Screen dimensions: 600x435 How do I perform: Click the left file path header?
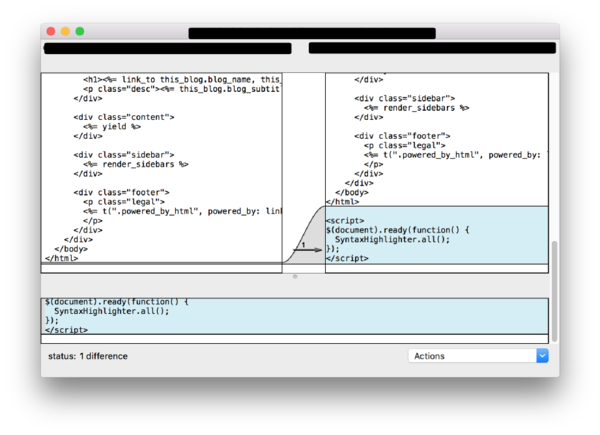[167, 48]
